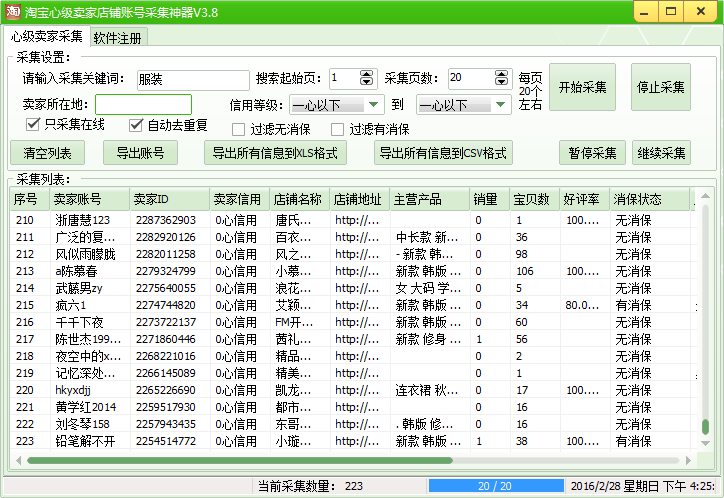
Task: Disable 自动去重复 checkbox
Action: pos(137,125)
